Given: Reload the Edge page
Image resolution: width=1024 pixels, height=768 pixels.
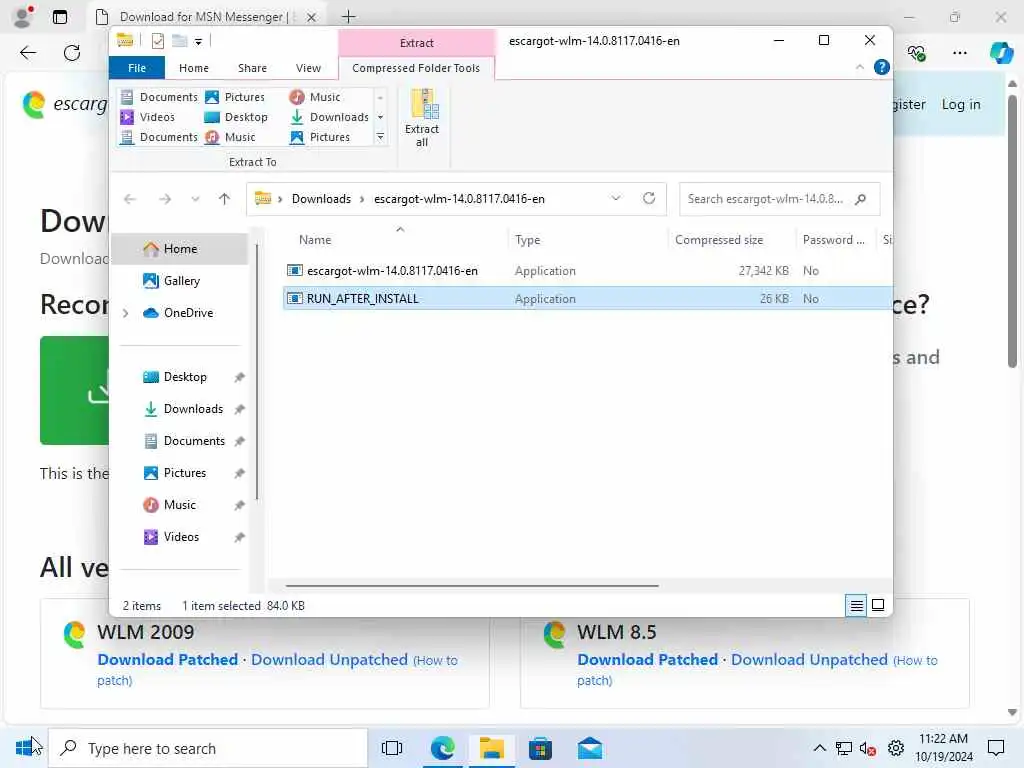Looking at the screenshot, I should point(72,53).
